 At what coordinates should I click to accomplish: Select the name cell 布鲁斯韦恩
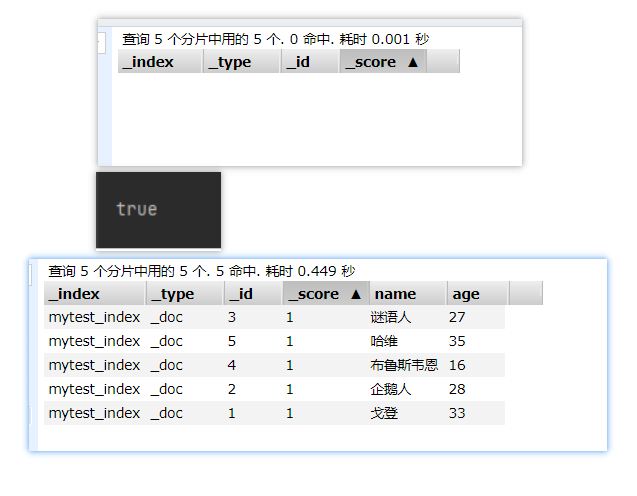point(404,365)
